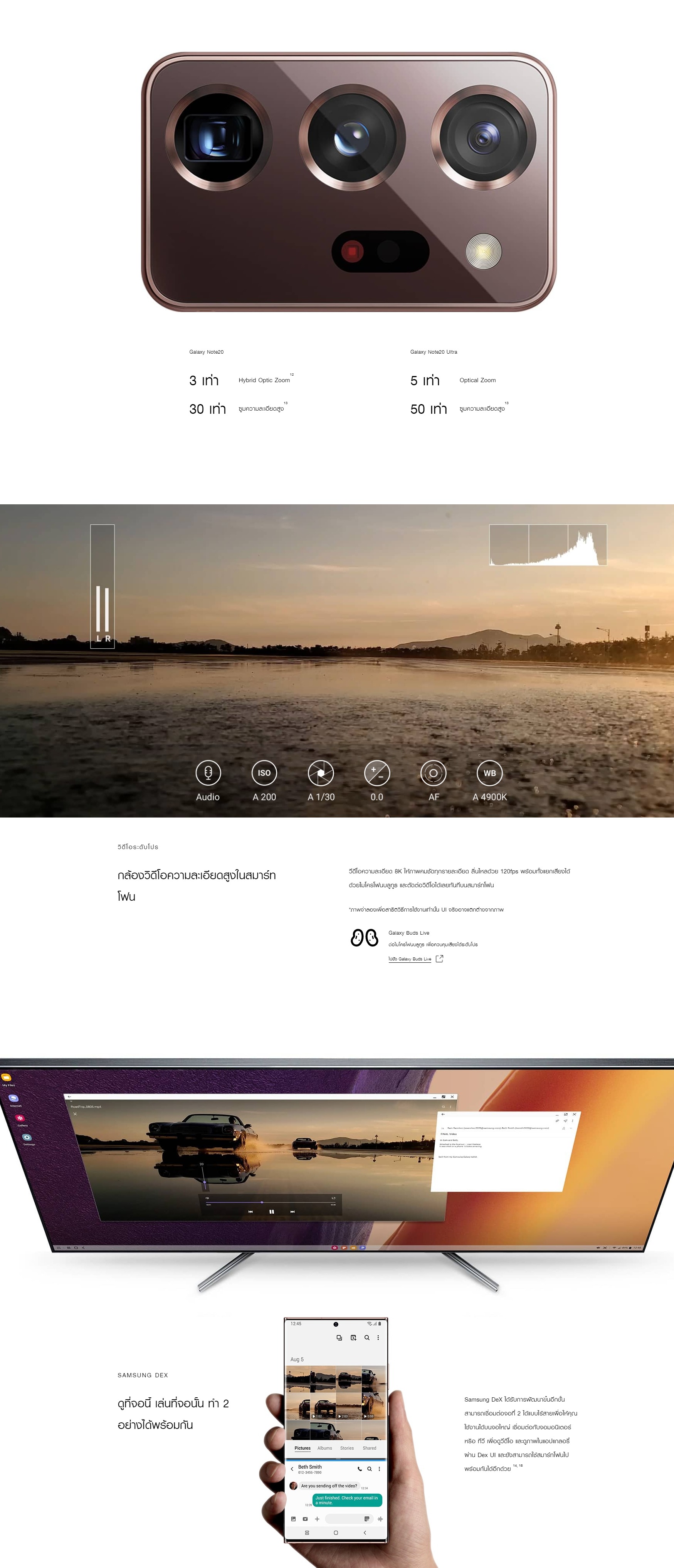The height and width of the screenshot is (1568, 674).
Task: Tap the sticker icon in message field
Action: (366, 1519)
